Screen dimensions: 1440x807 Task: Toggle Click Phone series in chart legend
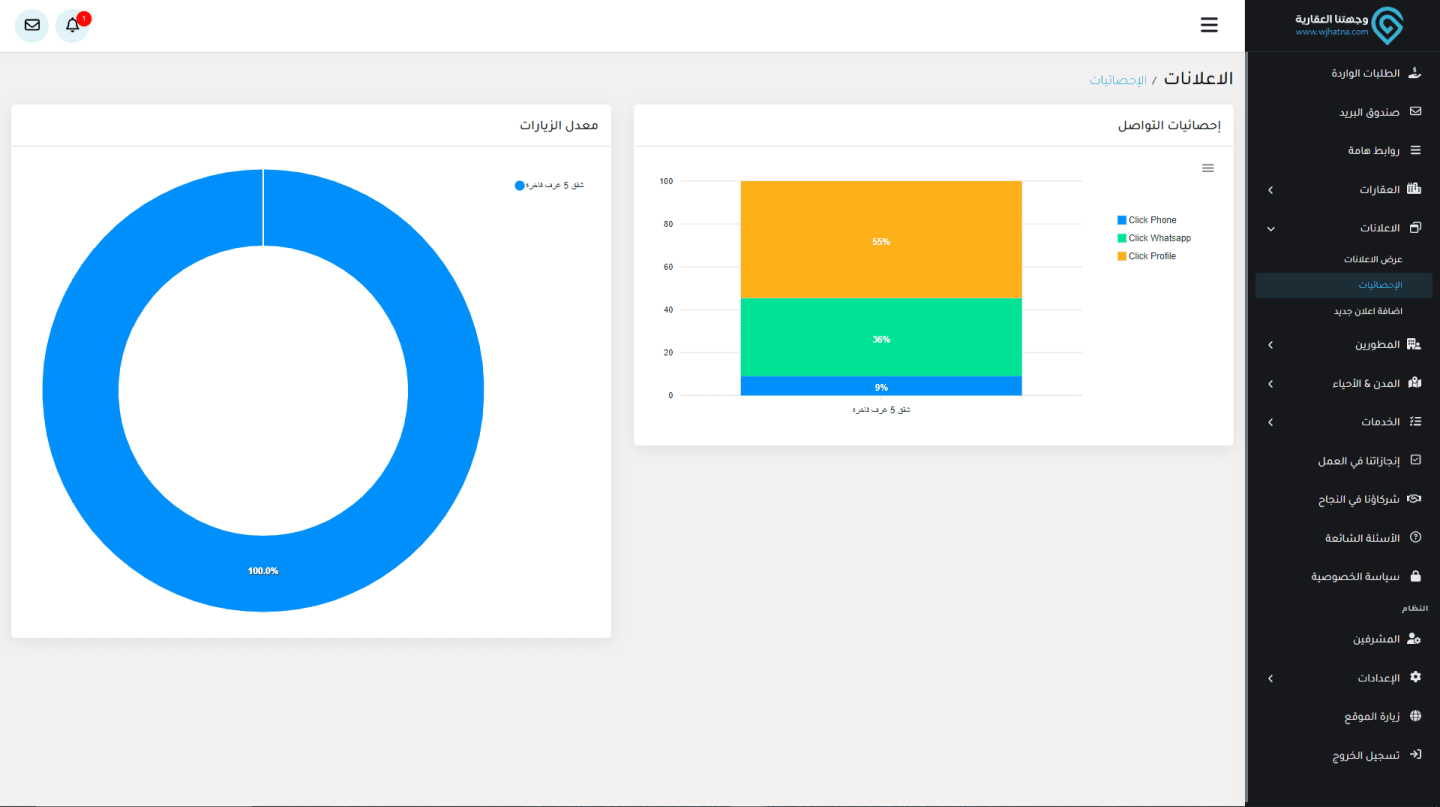click(1151, 220)
